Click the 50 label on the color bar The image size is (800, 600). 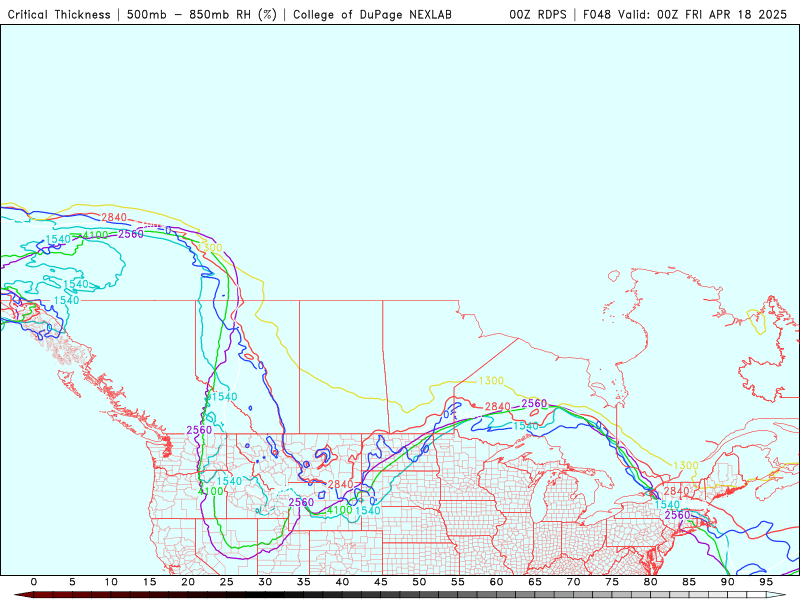pyautogui.click(x=419, y=582)
